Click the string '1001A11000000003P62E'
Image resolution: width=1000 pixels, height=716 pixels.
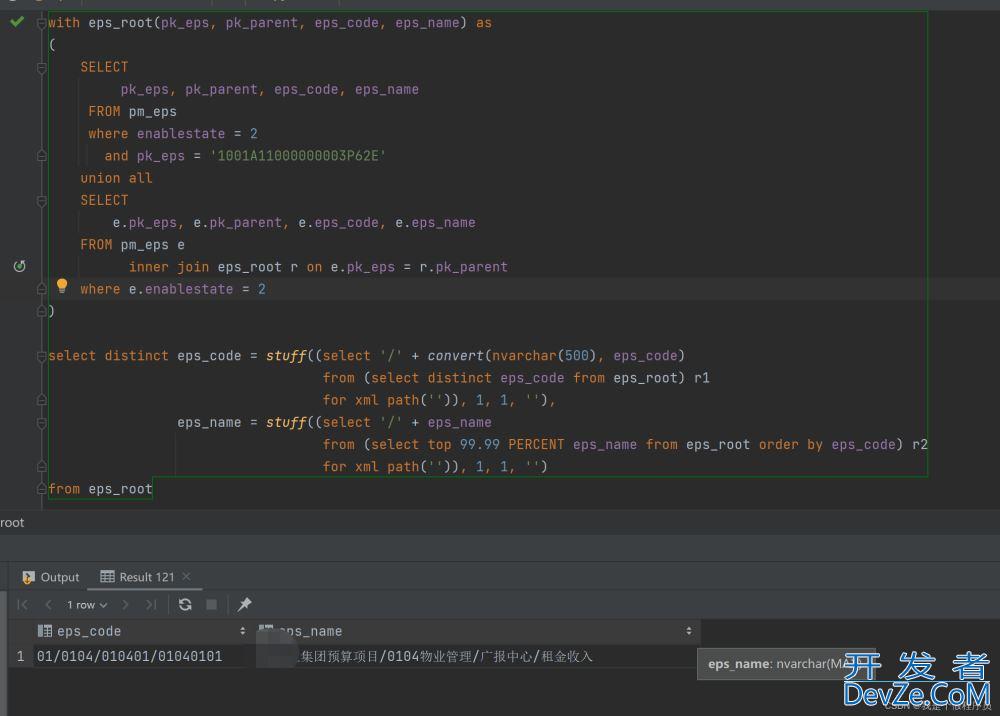point(298,156)
